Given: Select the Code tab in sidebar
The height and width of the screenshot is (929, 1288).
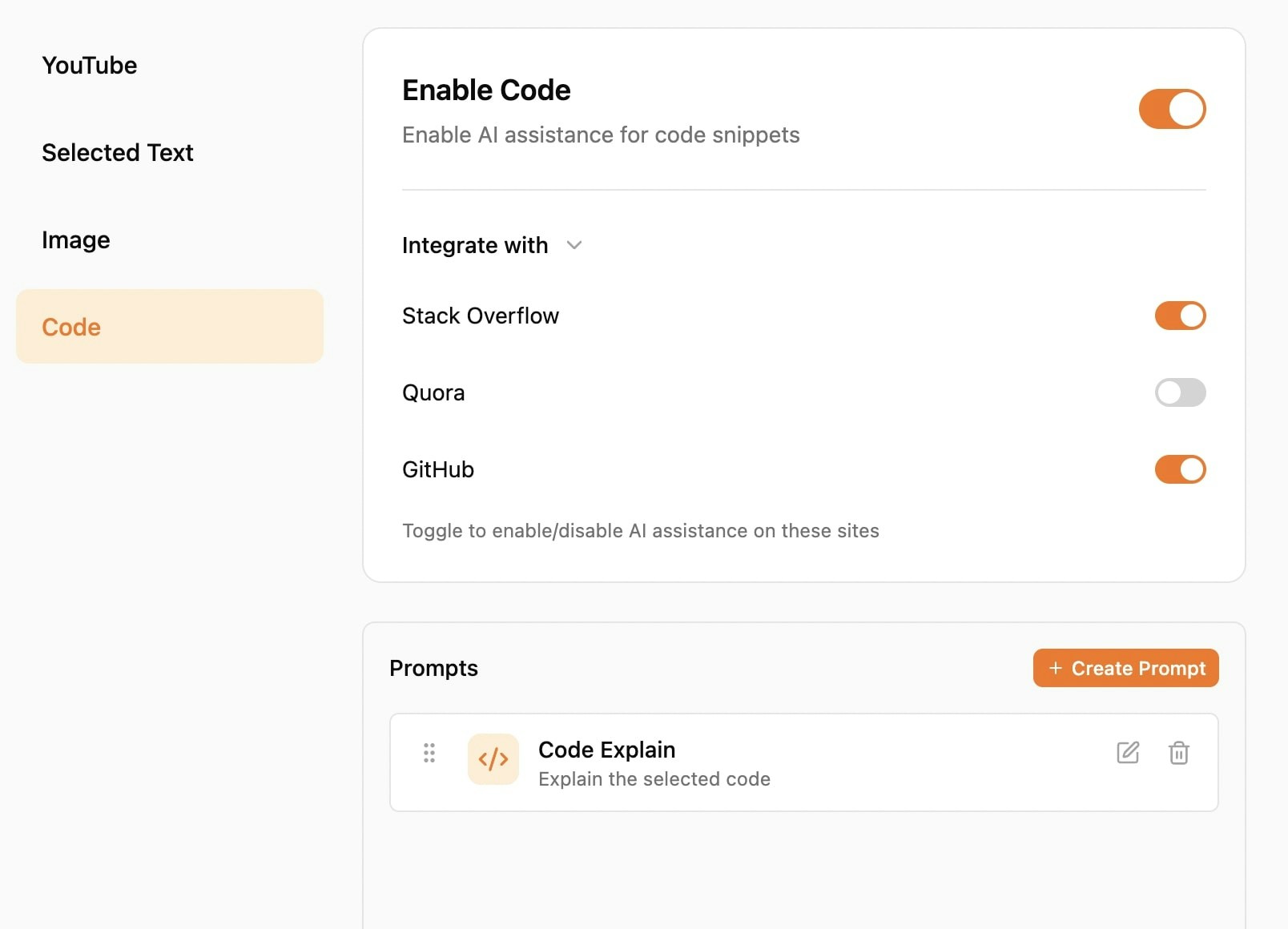Looking at the screenshot, I should coord(71,326).
